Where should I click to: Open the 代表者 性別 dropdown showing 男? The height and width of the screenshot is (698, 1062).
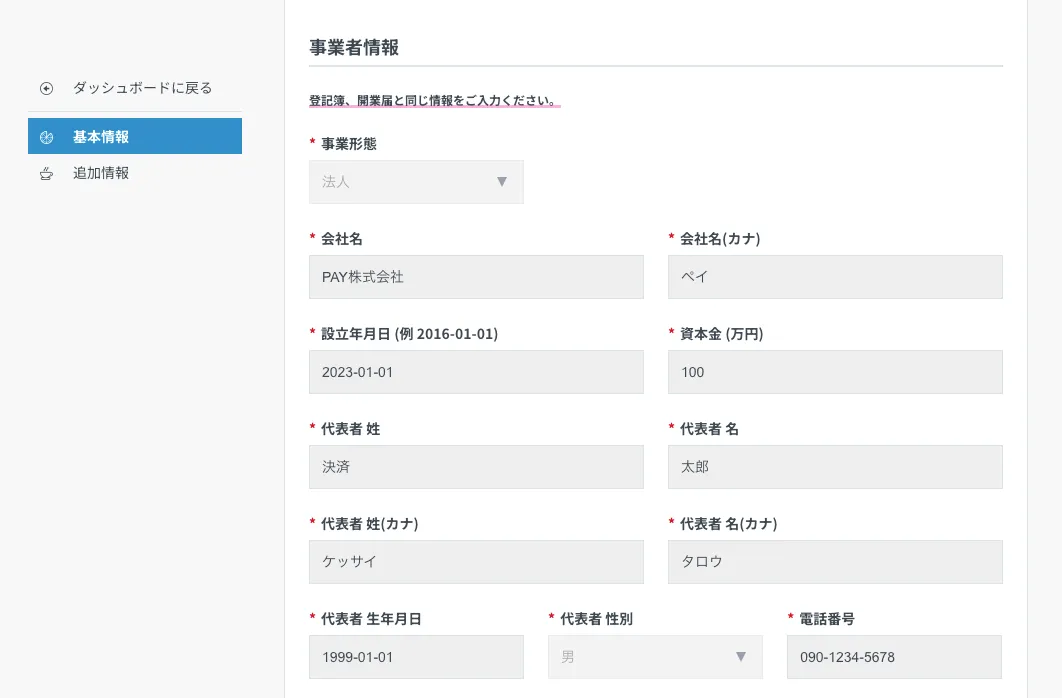pyautogui.click(x=655, y=657)
